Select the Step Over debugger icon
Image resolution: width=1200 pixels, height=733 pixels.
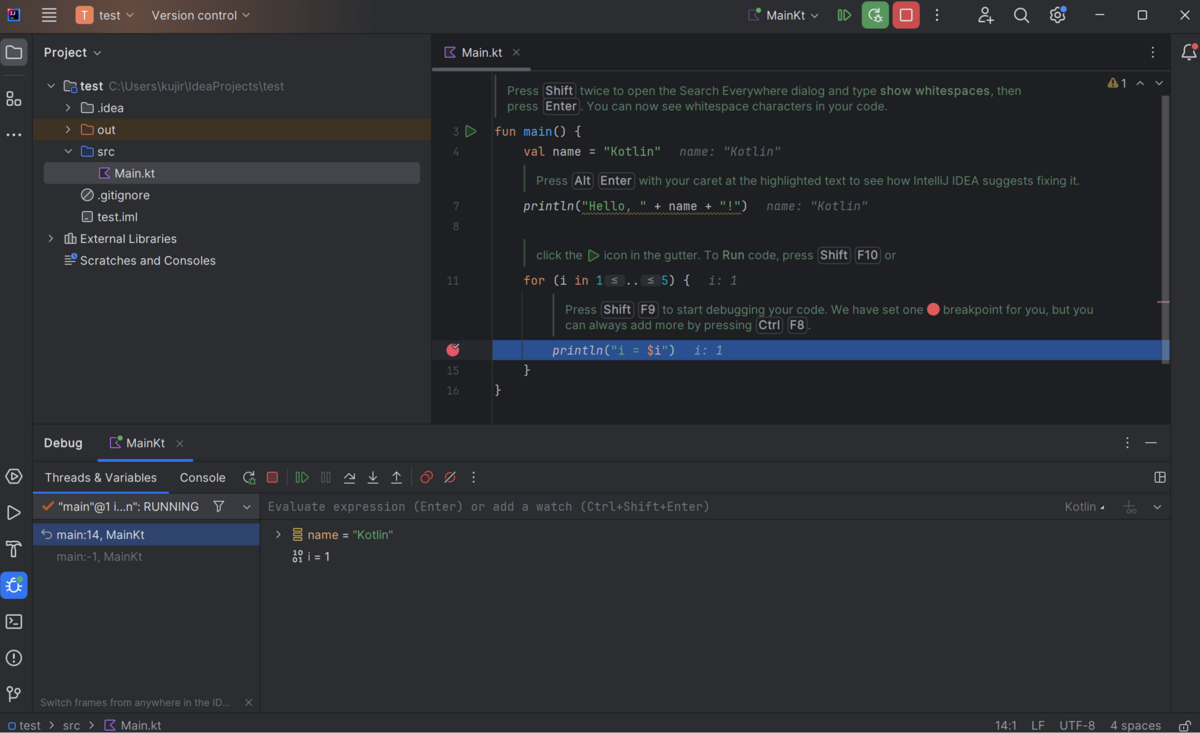[349, 477]
